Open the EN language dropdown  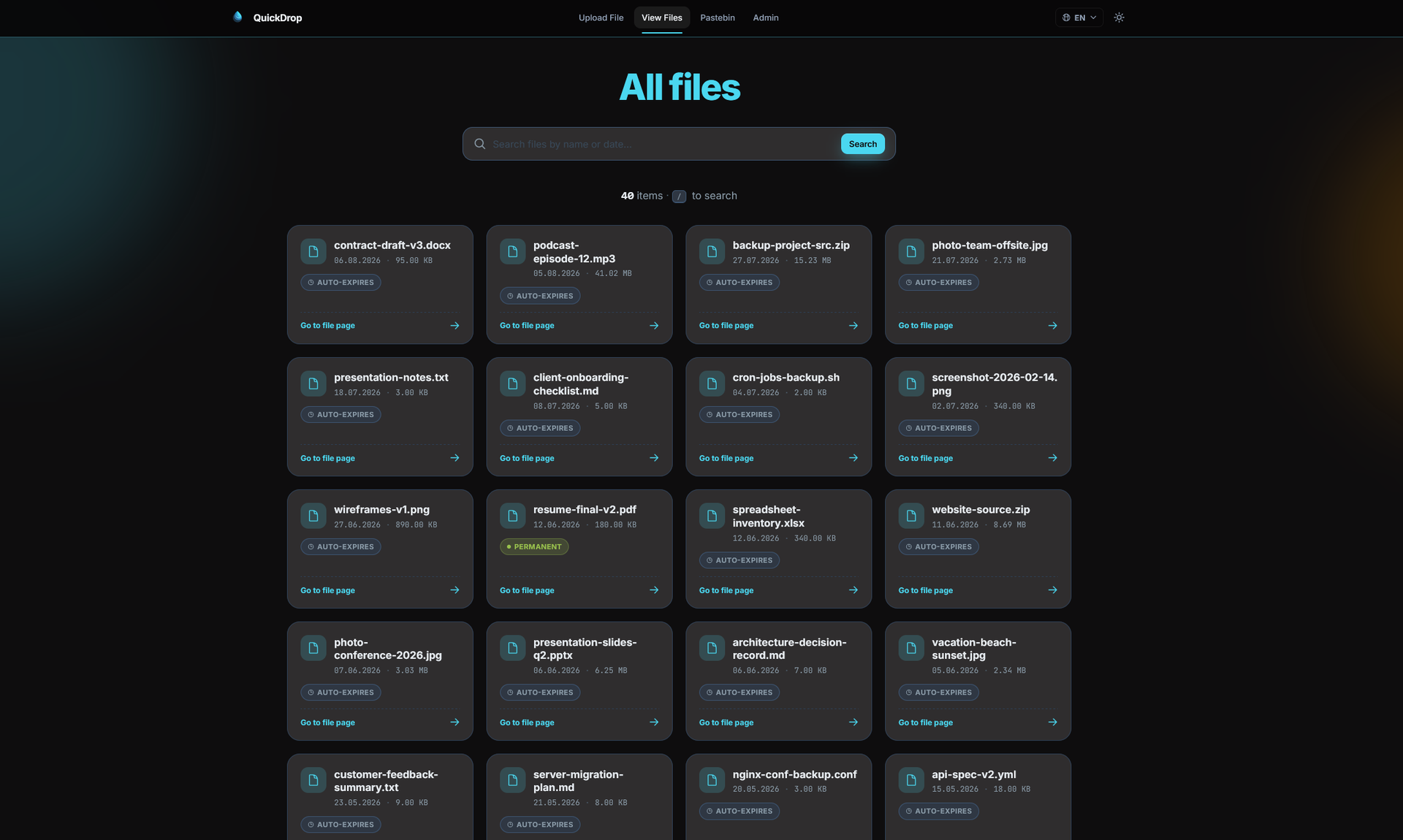[1079, 18]
